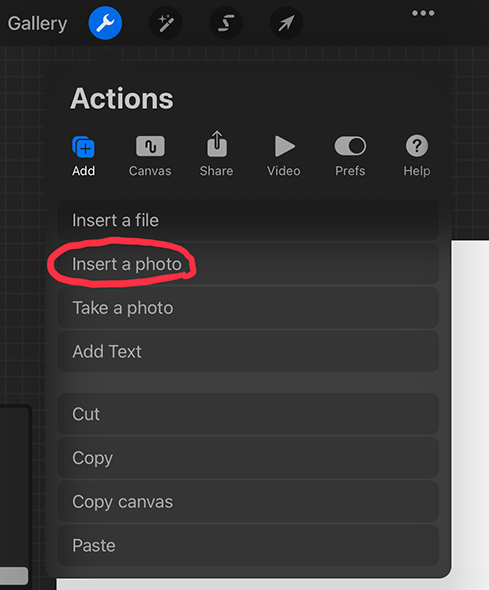Switch to the Canvas tab
The image size is (489, 590).
pyautogui.click(x=150, y=156)
